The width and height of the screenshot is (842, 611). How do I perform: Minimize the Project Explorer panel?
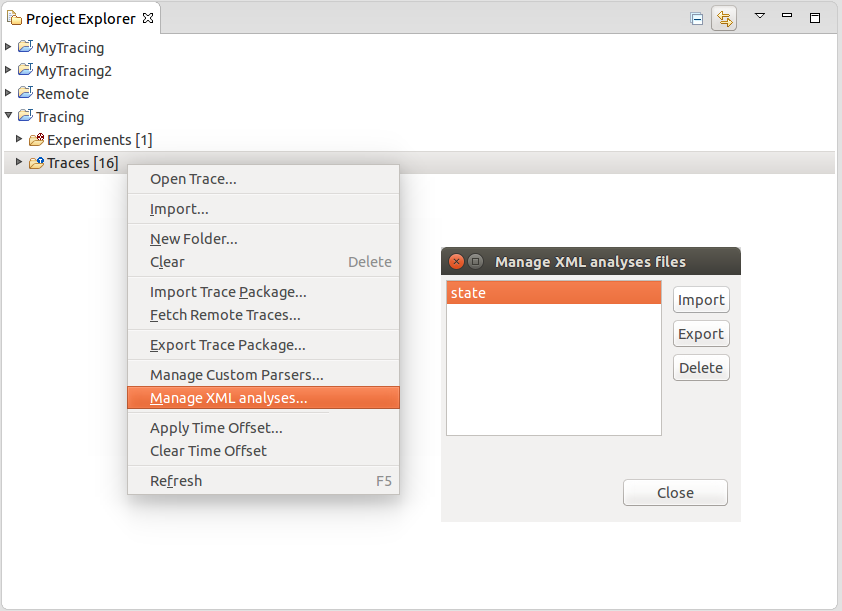[x=787, y=16]
